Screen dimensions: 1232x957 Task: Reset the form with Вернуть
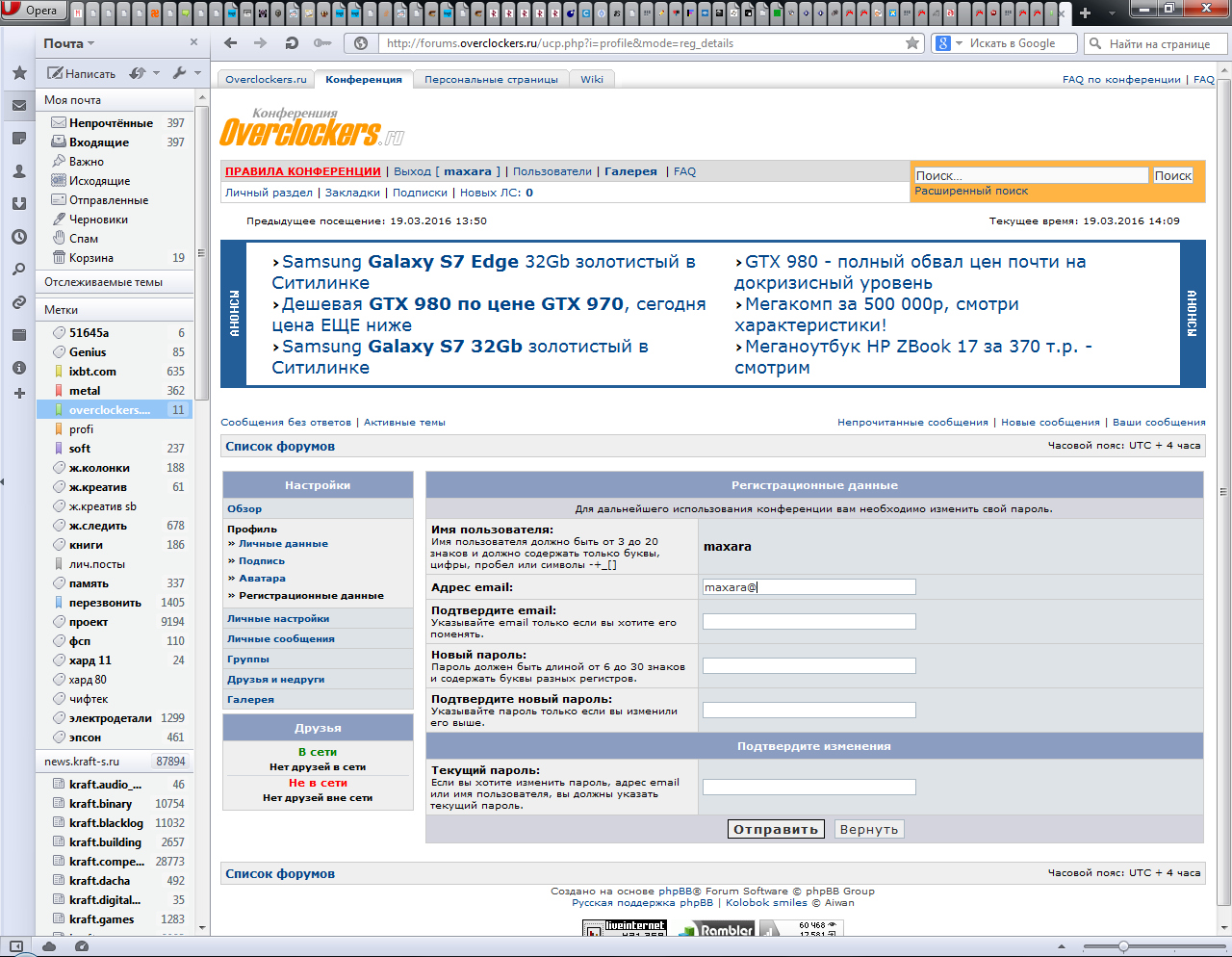coord(869,829)
